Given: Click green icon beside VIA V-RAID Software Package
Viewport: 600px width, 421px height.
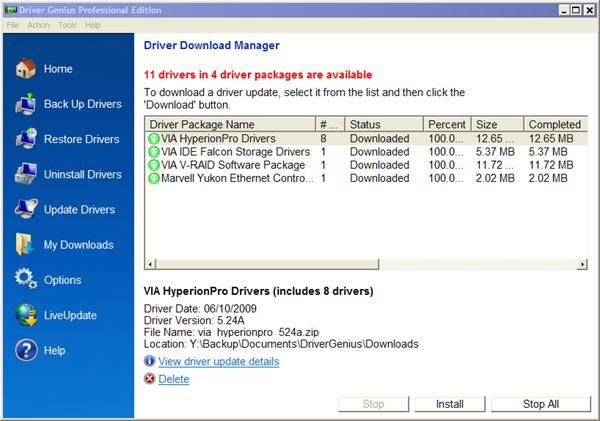Looking at the screenshot, I should tap(154, 165).
